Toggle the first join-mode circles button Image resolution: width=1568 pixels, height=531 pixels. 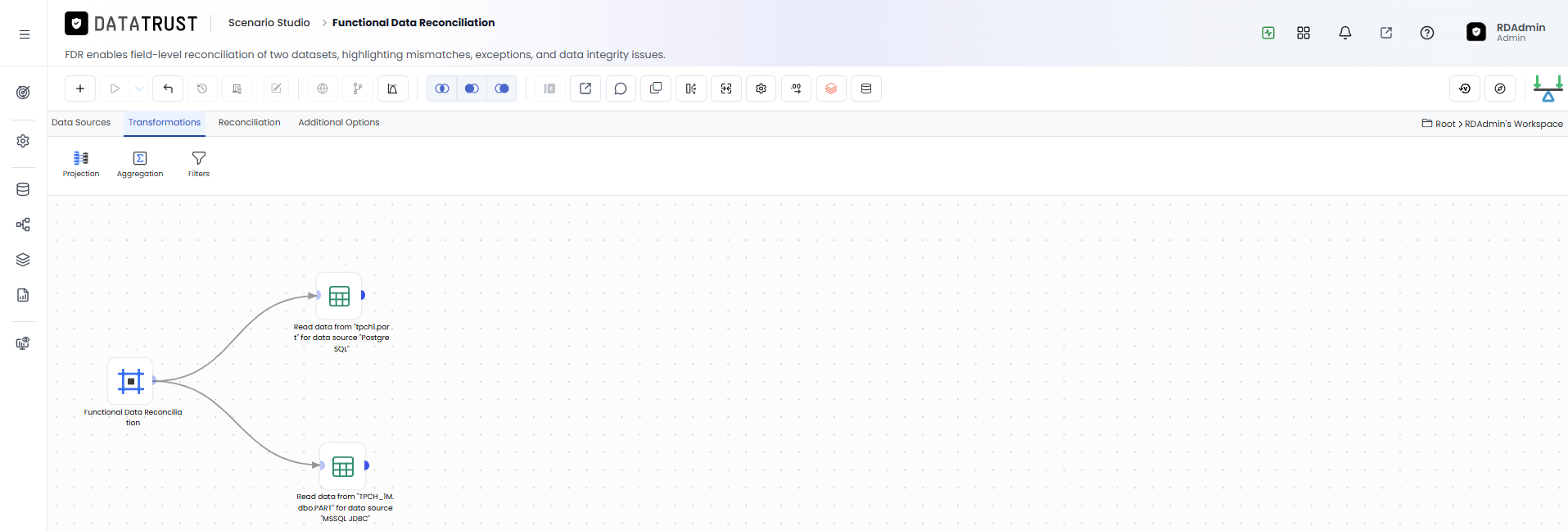[x=442, y=88]
